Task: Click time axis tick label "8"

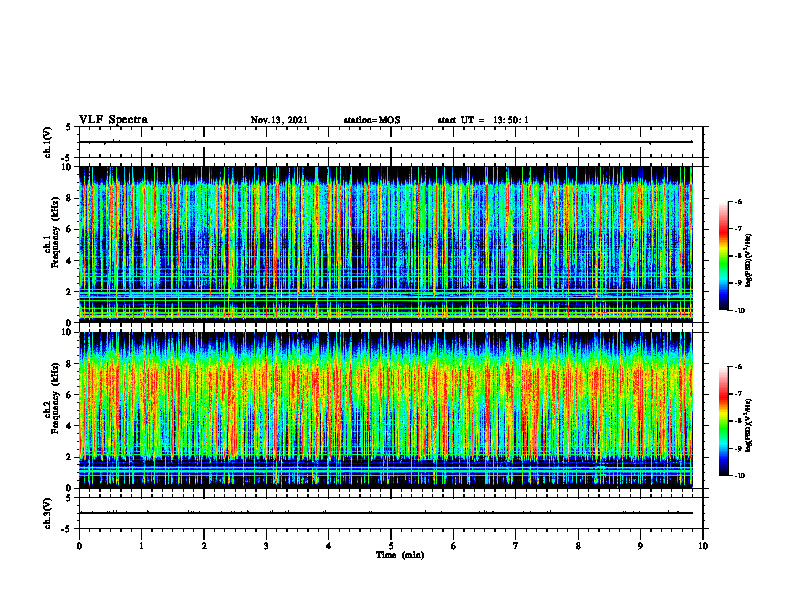Action: point(578,546)
